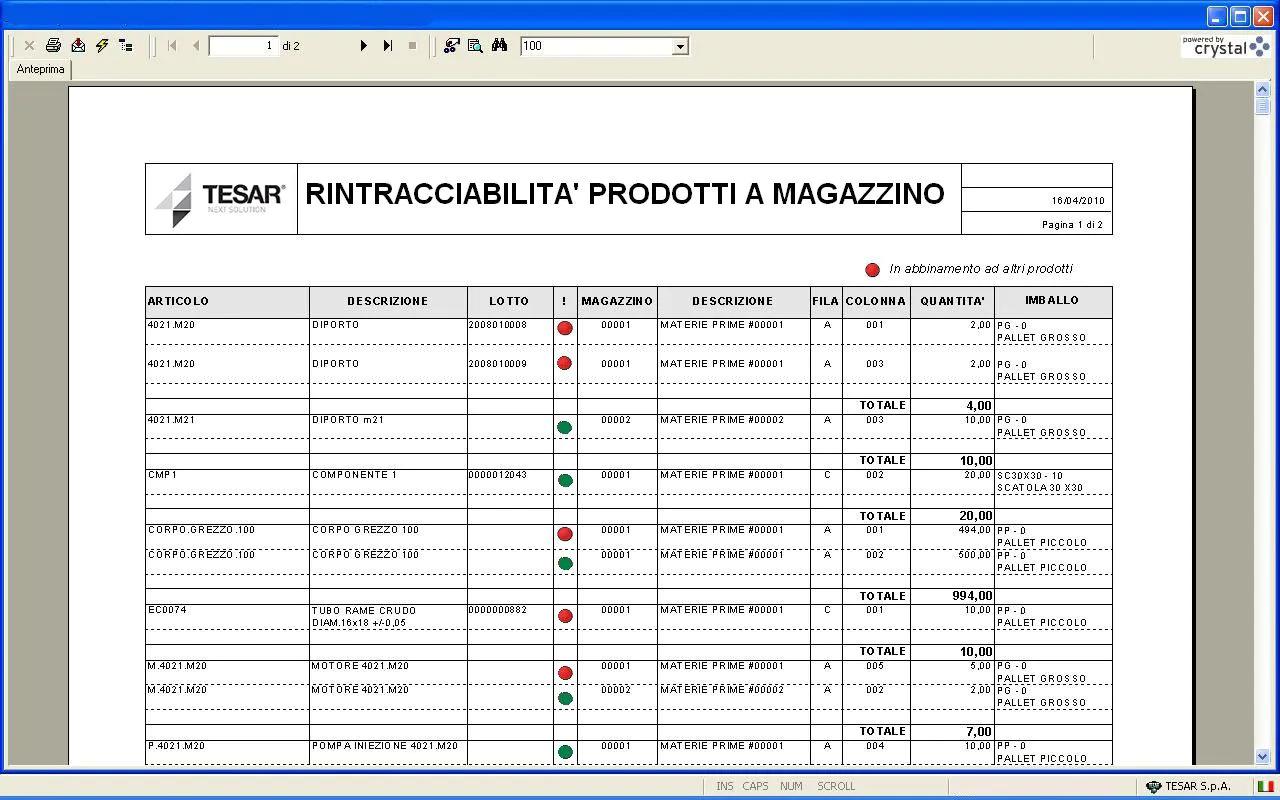
Task: Click the LOTTO column header
Action: 509,301
